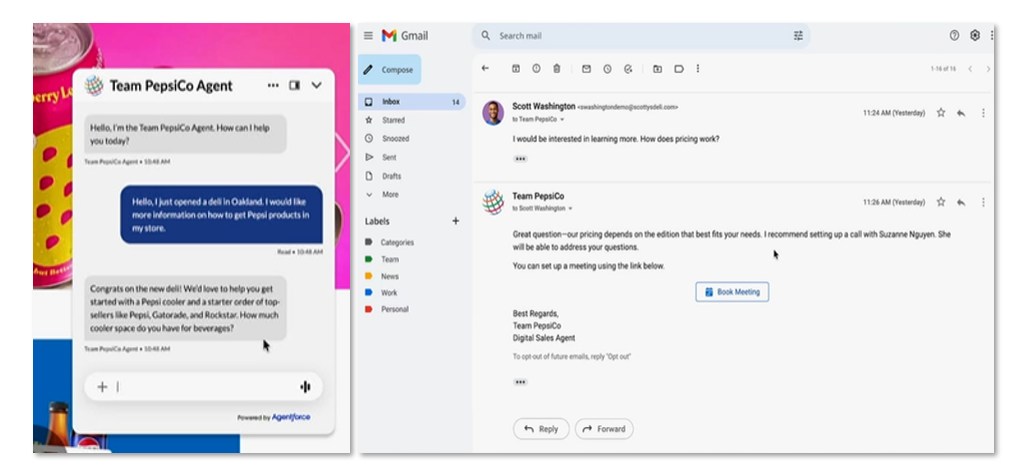This screenshot has height=467, width=1027.
Task: Click the Gmail main menu hamburger icon
Action: 368,36
